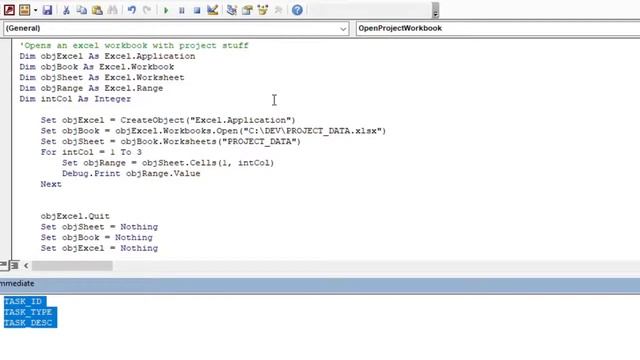Save the project with the floppy disk icon
Screen dimensions: 640x360
click(x=47, y=10)
